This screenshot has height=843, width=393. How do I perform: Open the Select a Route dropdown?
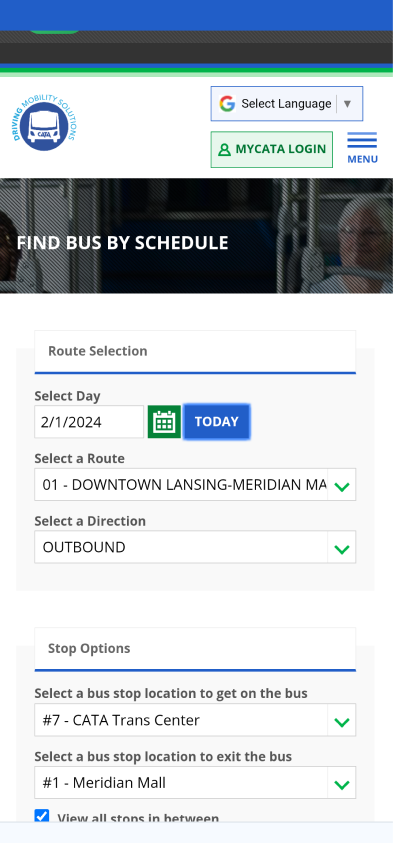(195, 484)
